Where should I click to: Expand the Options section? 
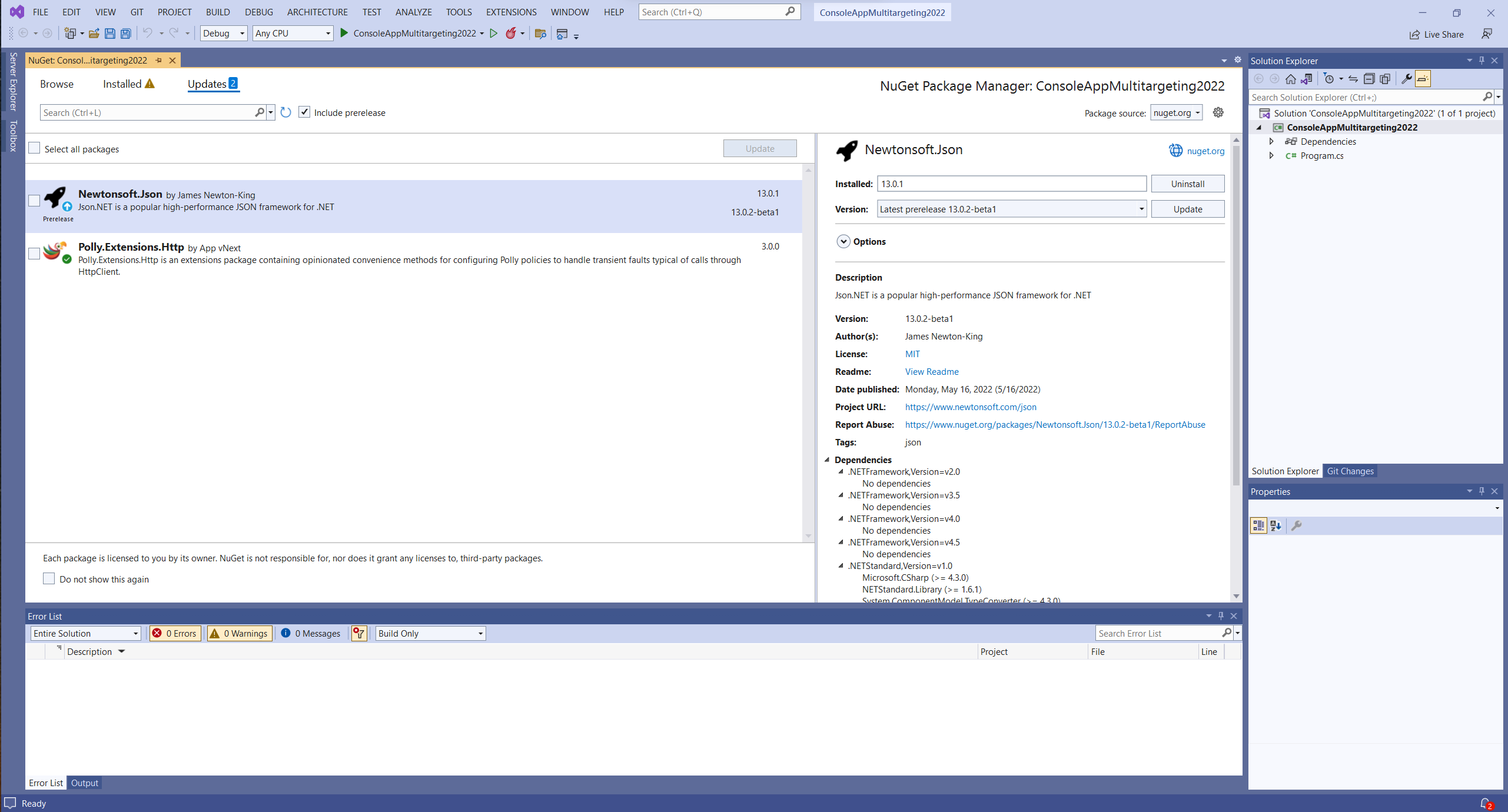coord(843,241)
